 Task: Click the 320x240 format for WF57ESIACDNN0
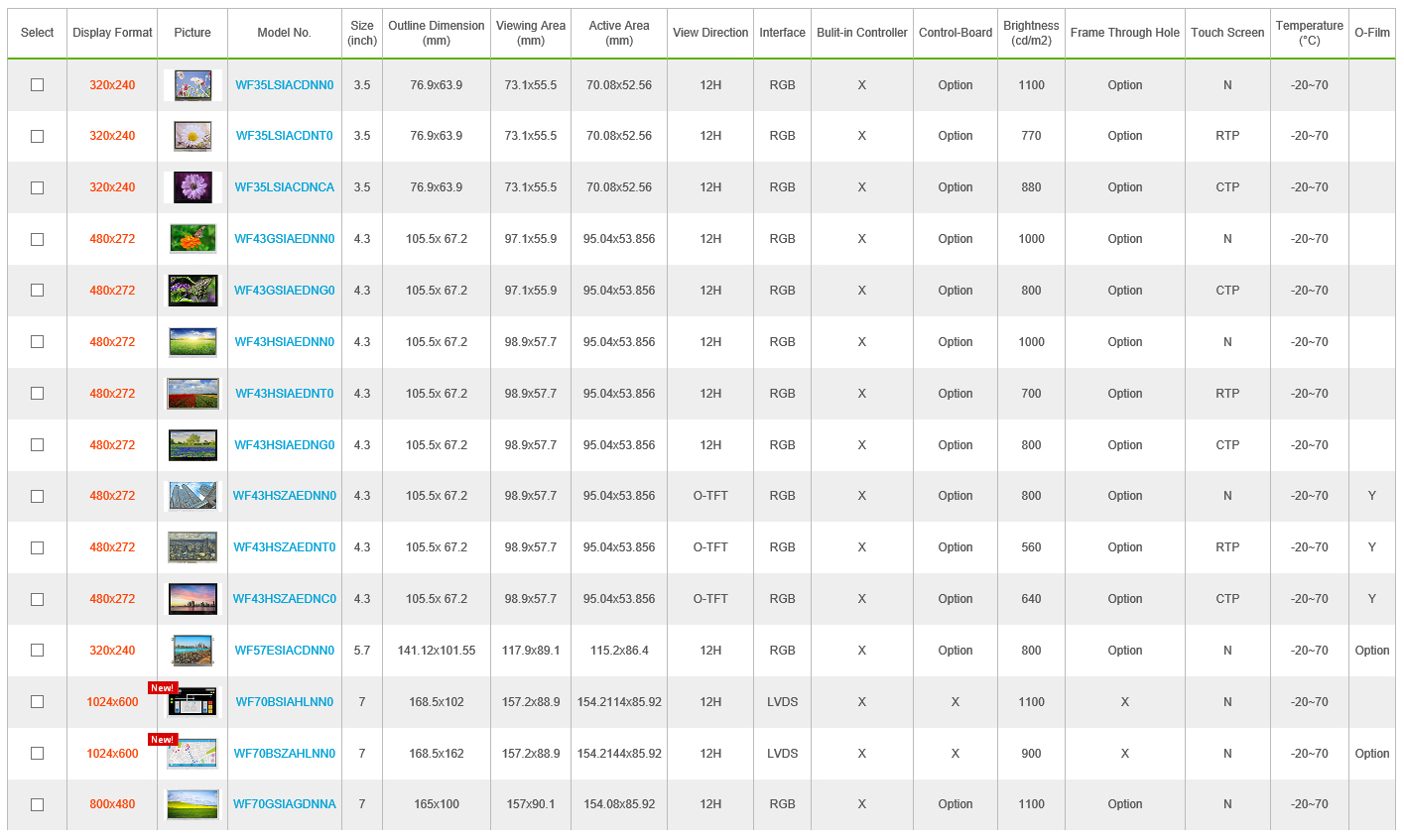tap(112, 651)
